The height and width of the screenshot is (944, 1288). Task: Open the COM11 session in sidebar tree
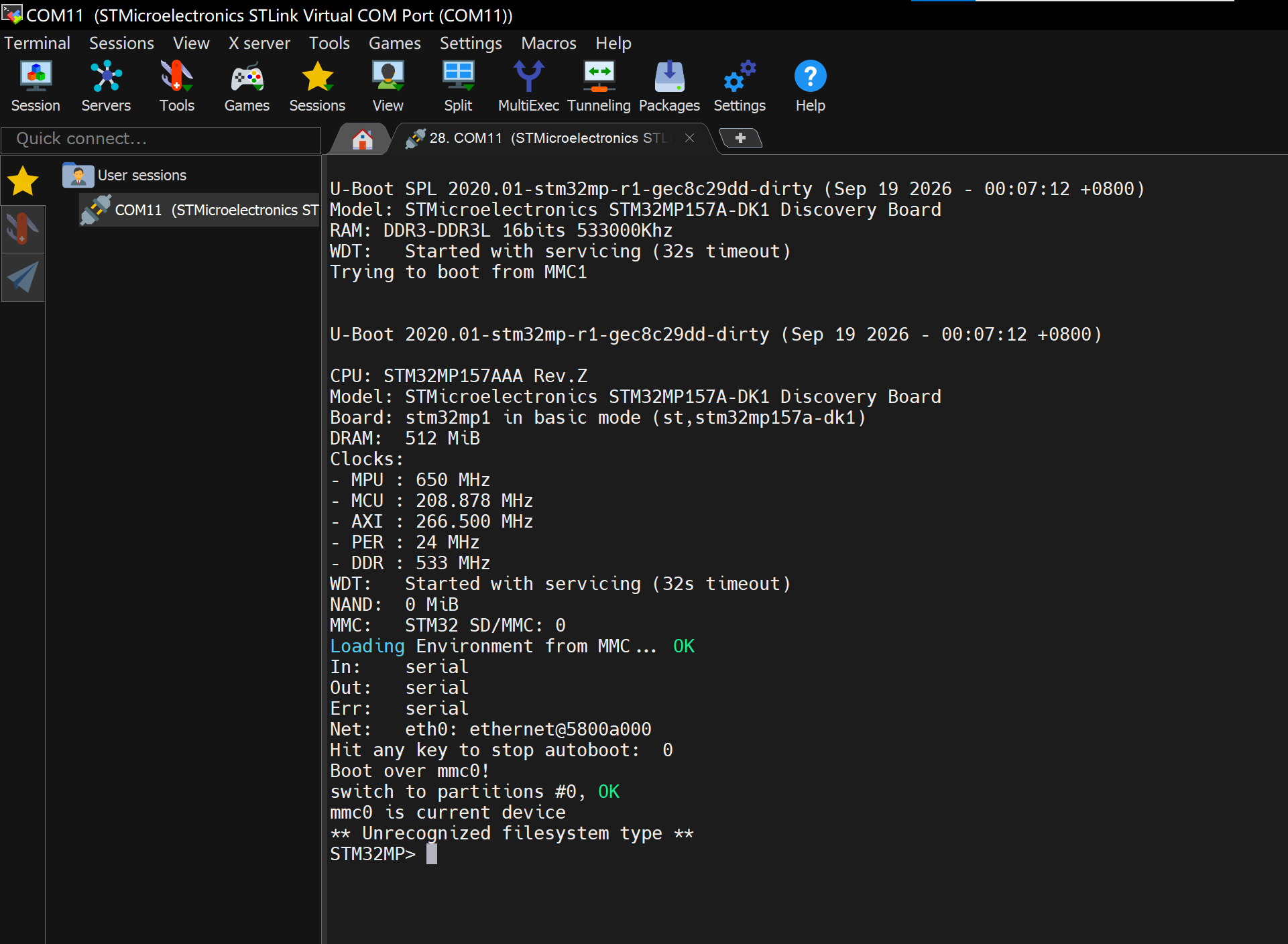199,210
